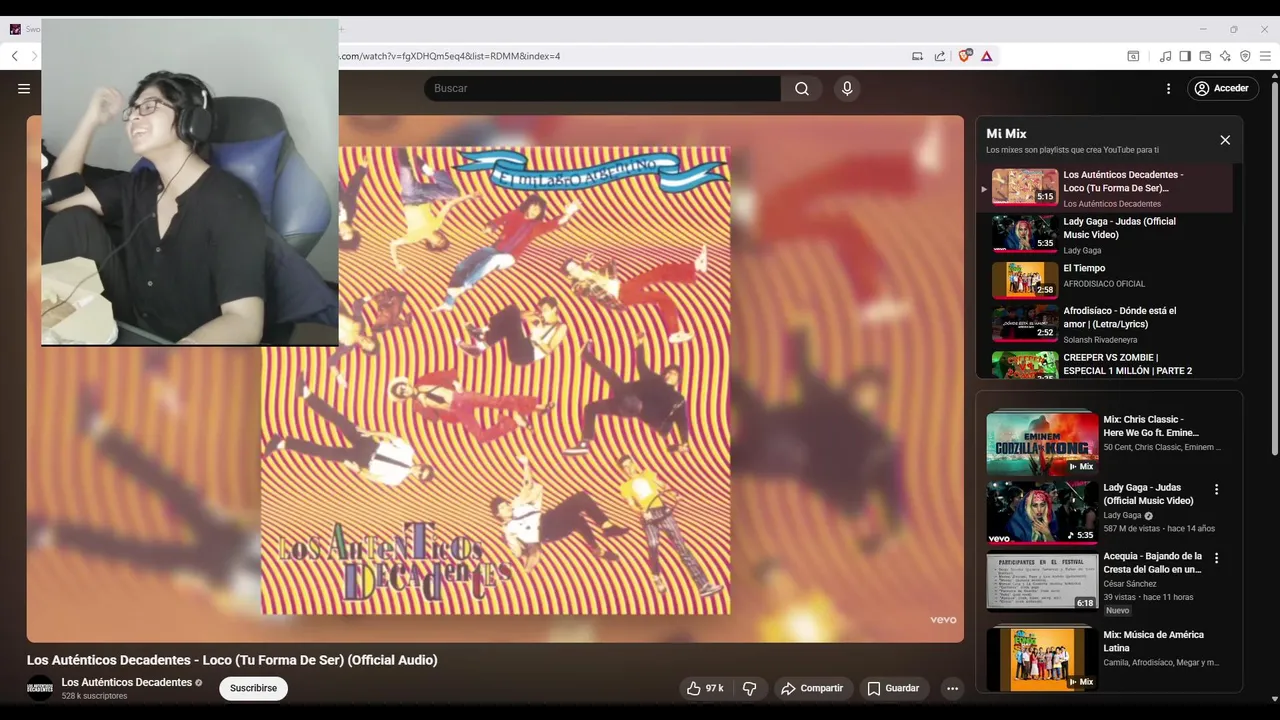Click the Acceder sign-in button
The height and width of the screenshot is (720, 1280).
(1221, 88)
